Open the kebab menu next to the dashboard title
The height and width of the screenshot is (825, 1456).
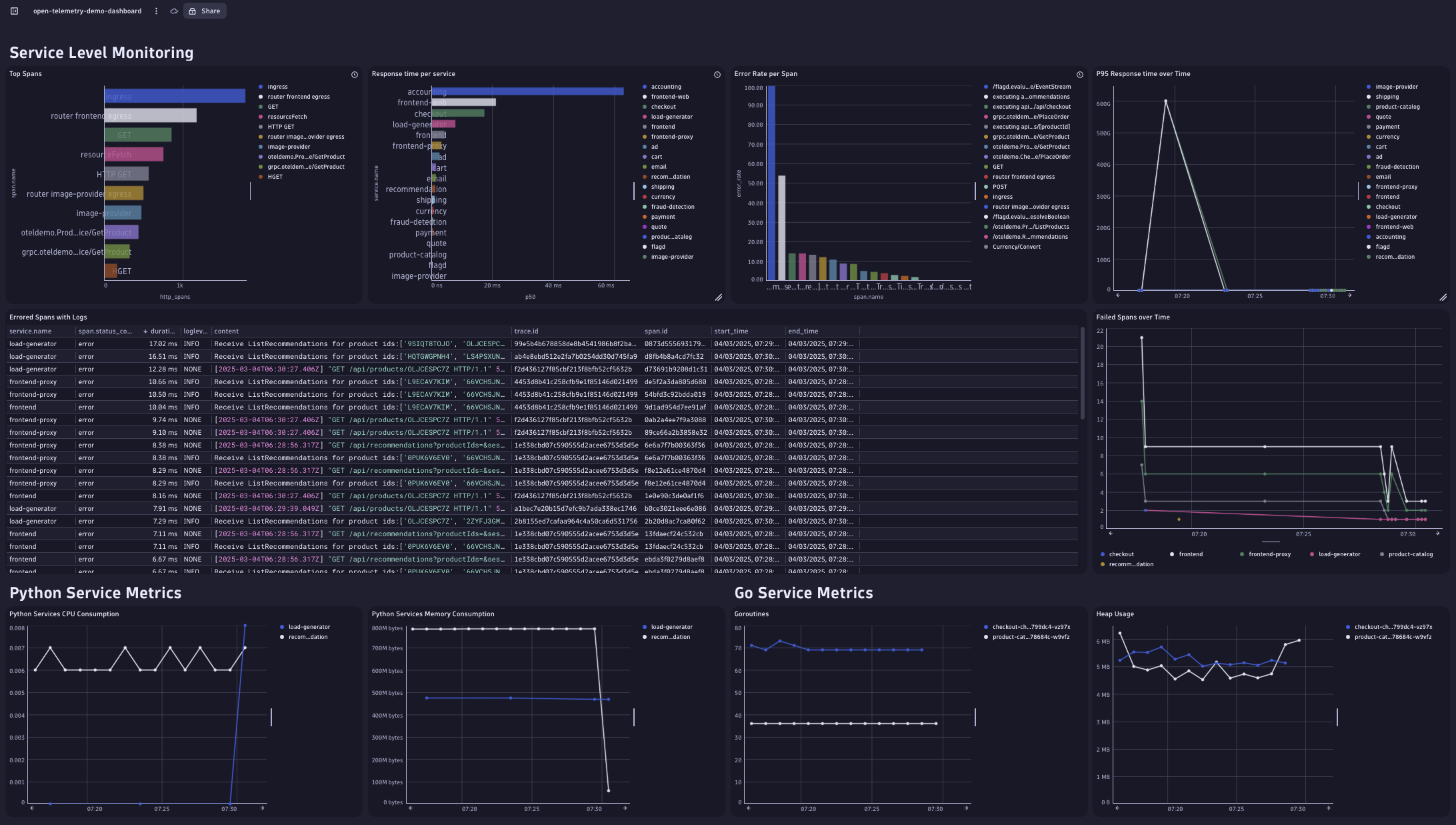coord(156,11)
